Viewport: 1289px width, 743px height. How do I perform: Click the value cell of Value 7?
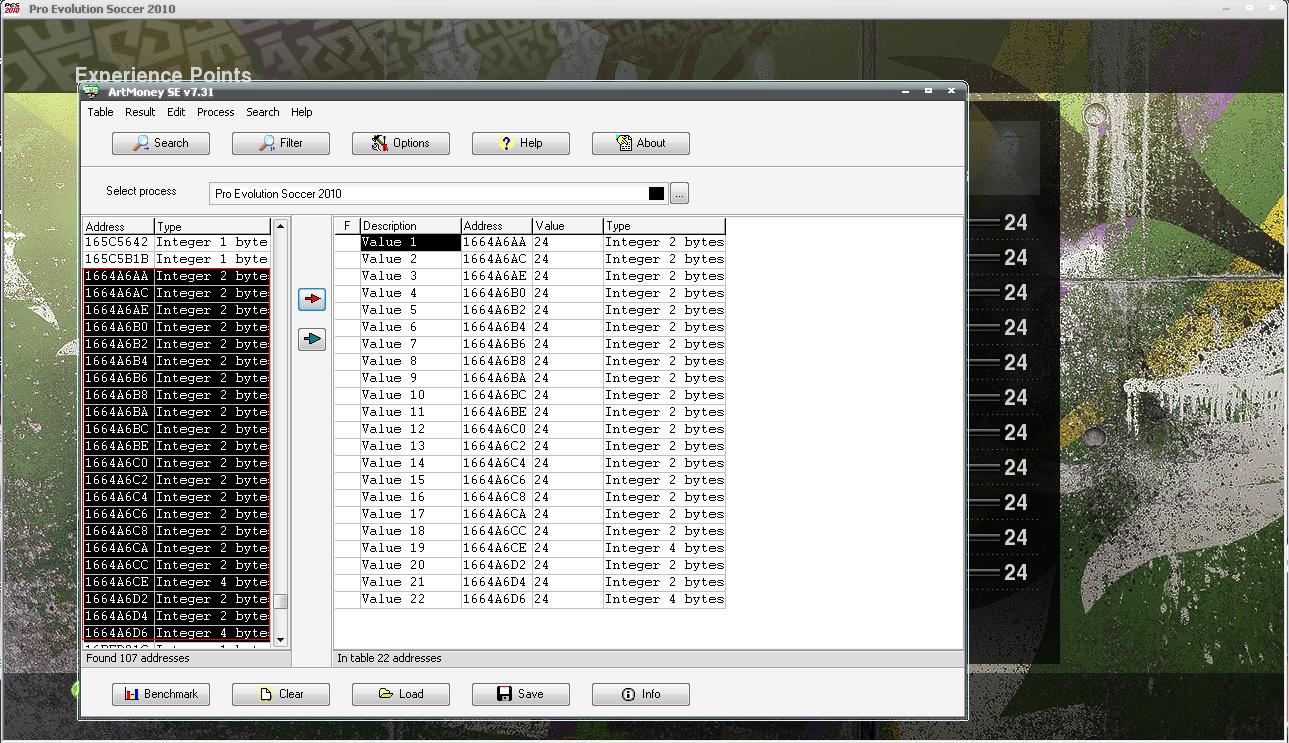[567, 344]
